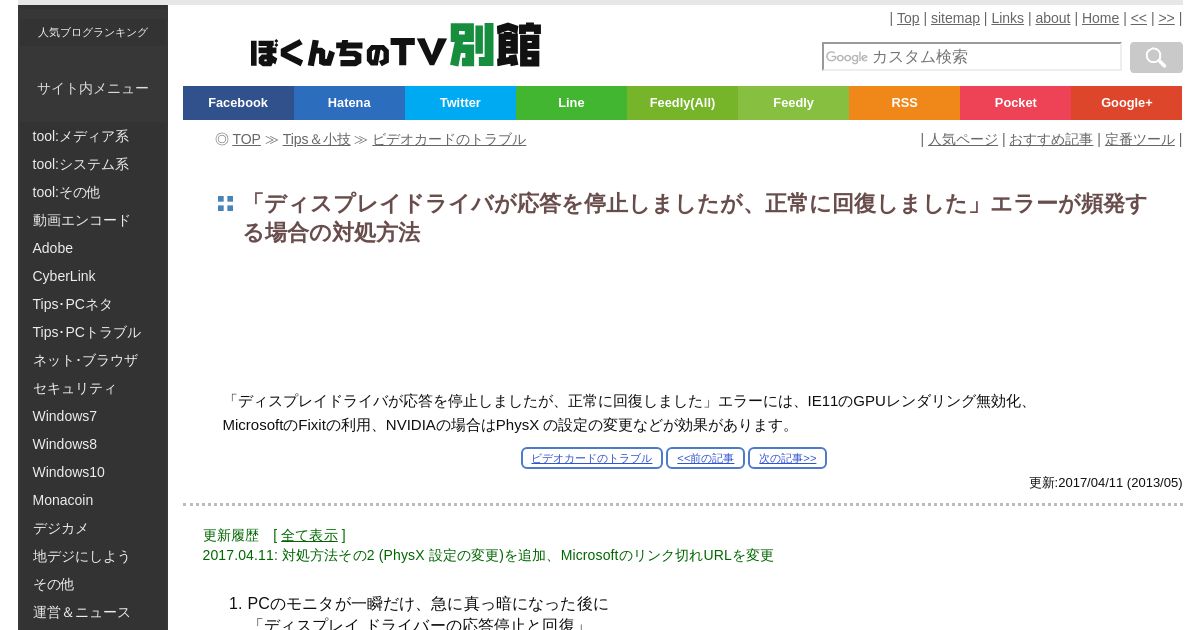The width and height of the screenshot is (1200, 630).
Task: Open the Top link in header
Action: point(908,18)
